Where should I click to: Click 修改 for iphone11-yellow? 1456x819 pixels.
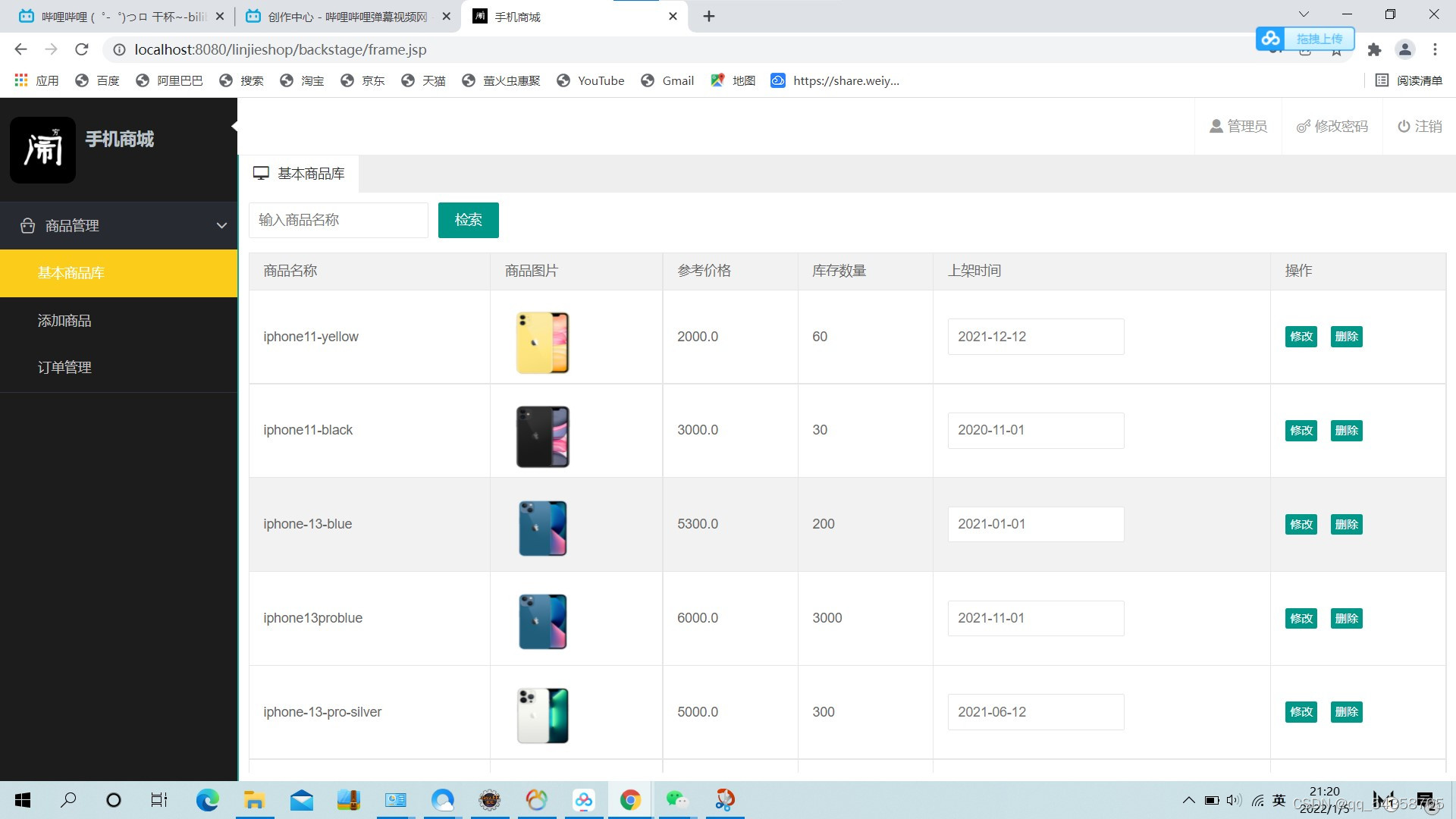pos(1301,337)
